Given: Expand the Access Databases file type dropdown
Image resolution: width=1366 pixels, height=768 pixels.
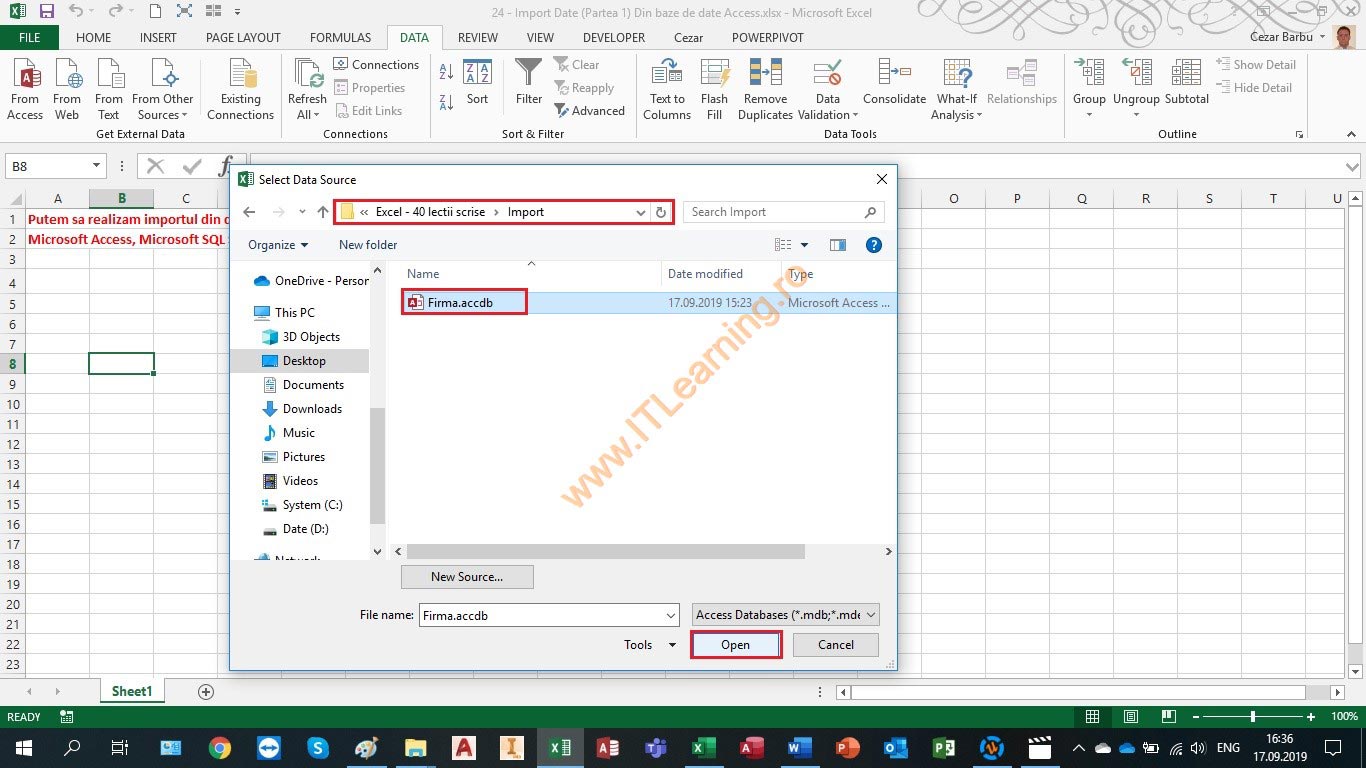Looking at the screenshot, I should 786,615.
